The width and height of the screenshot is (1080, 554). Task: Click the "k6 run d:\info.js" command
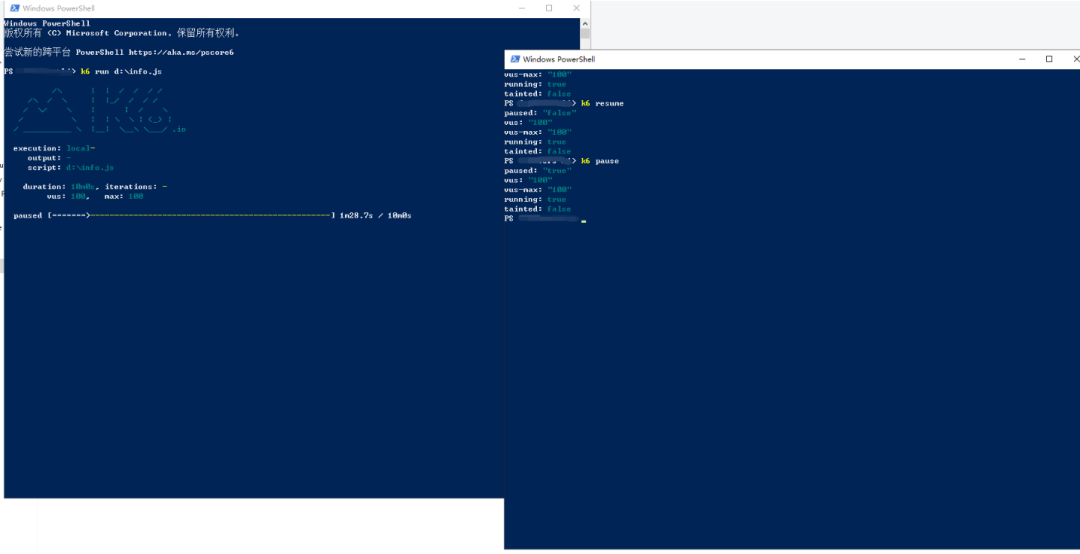[x=122, y=72]
